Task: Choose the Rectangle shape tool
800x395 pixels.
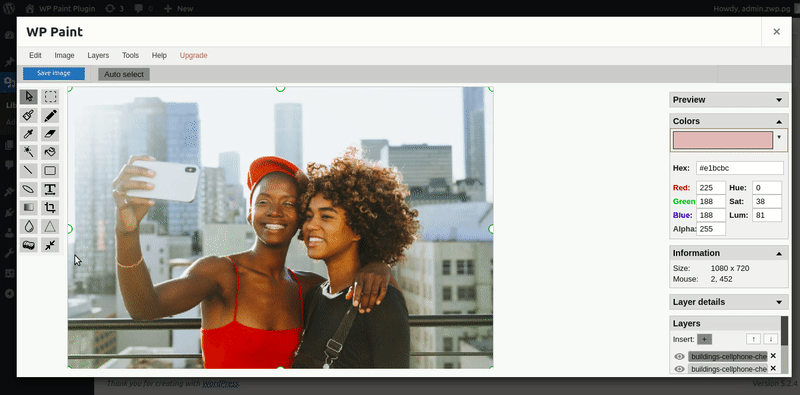Action: [x=50, y=170]
